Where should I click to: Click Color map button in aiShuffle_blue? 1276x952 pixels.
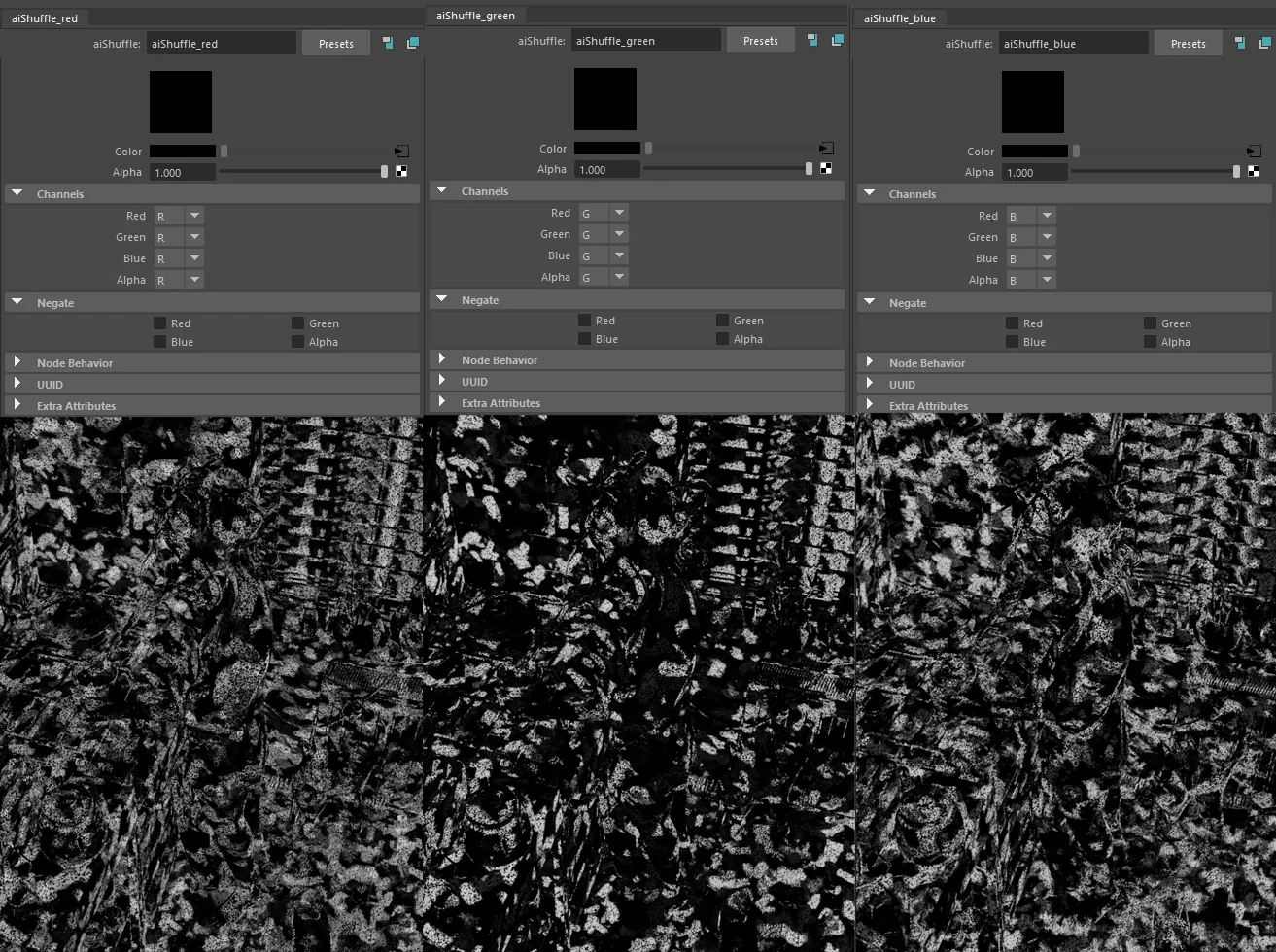(1254, 151)
